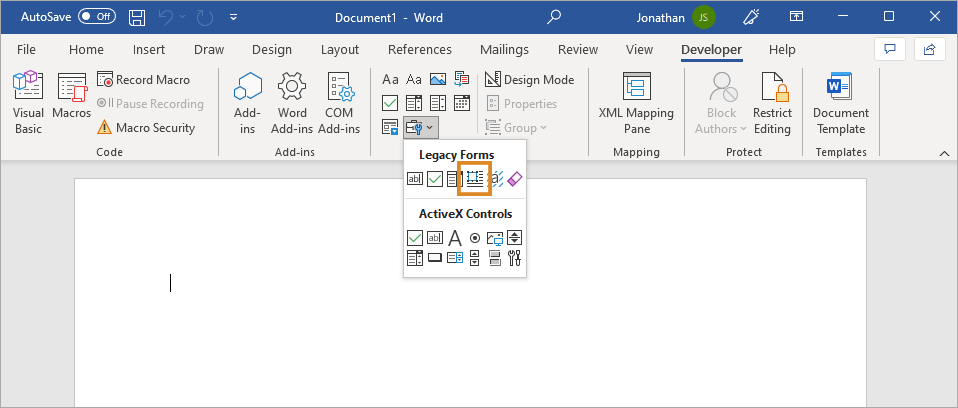
Task: Open the Visual Basic editor
Action: coord(28,103)
